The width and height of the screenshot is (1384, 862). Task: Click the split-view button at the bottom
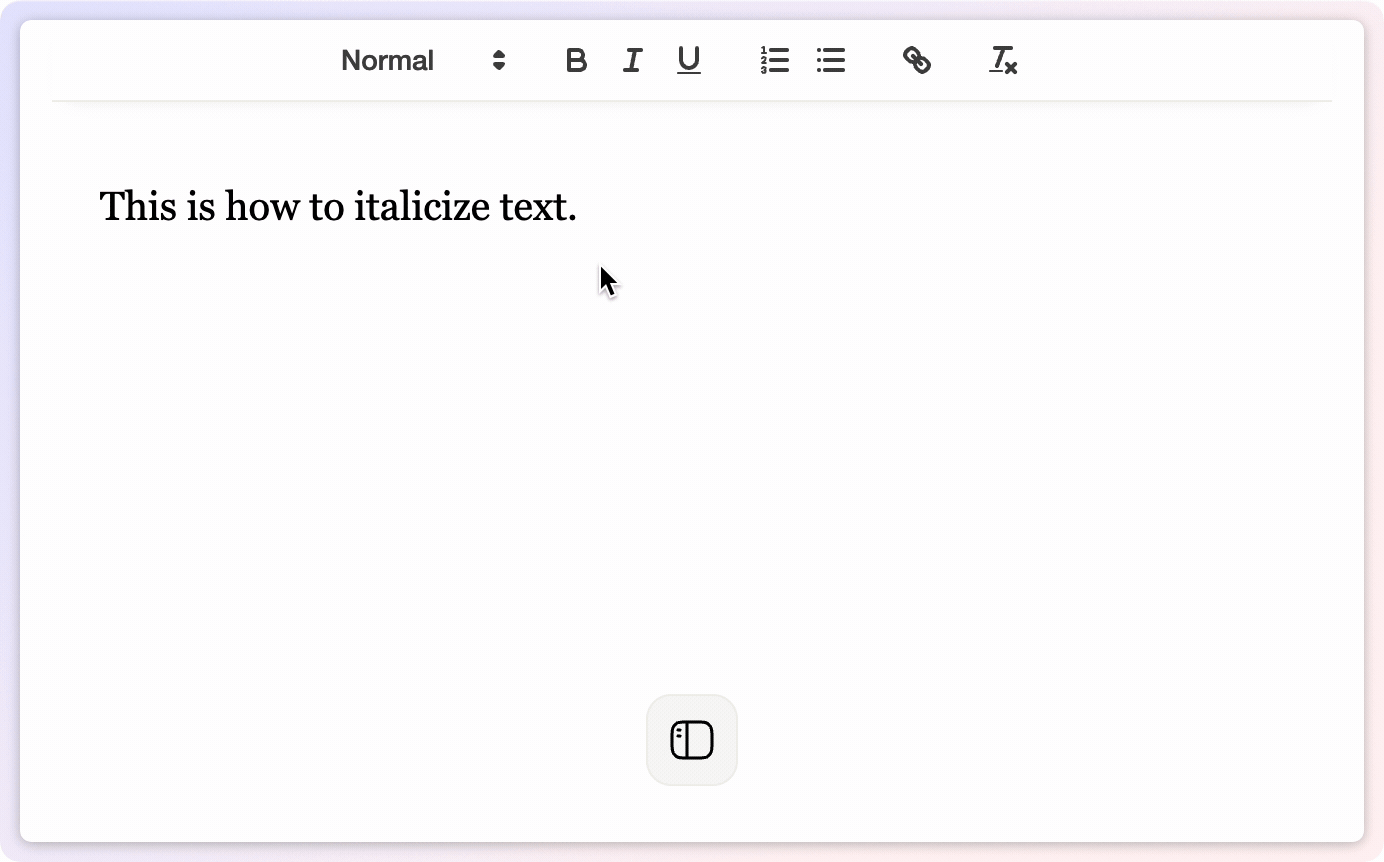point(691,739)
